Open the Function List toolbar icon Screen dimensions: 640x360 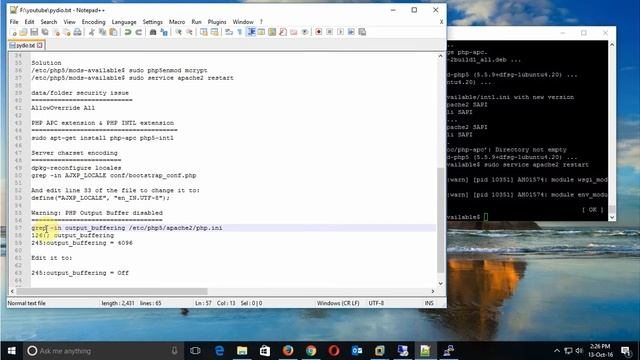tap(283, 32)
